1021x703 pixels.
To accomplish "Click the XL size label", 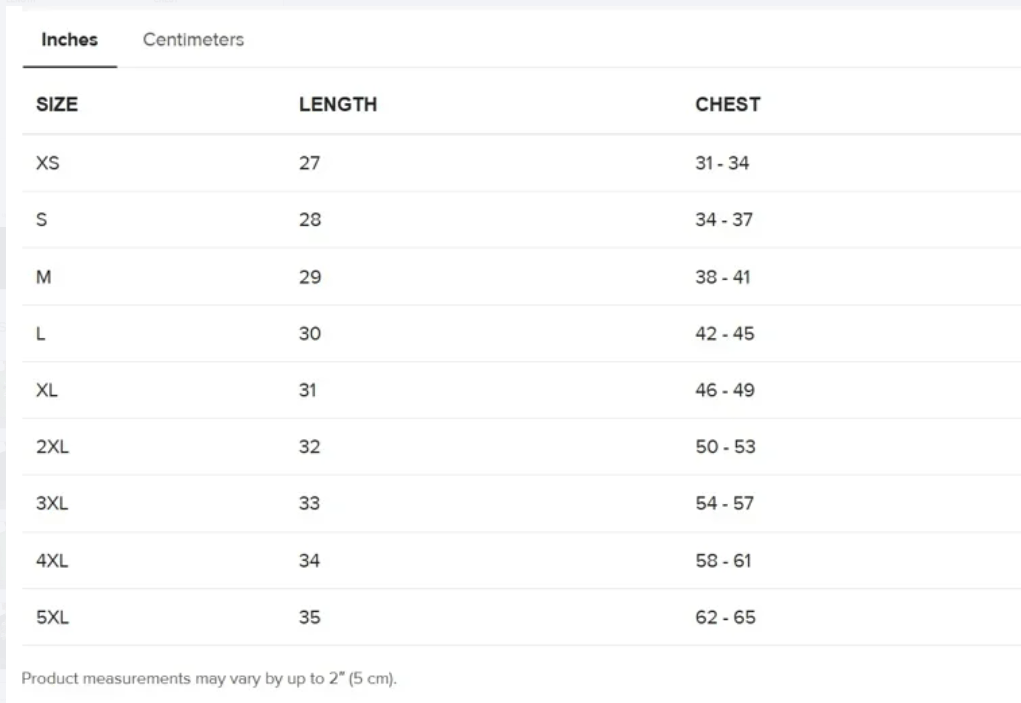I will click(47, 391).
